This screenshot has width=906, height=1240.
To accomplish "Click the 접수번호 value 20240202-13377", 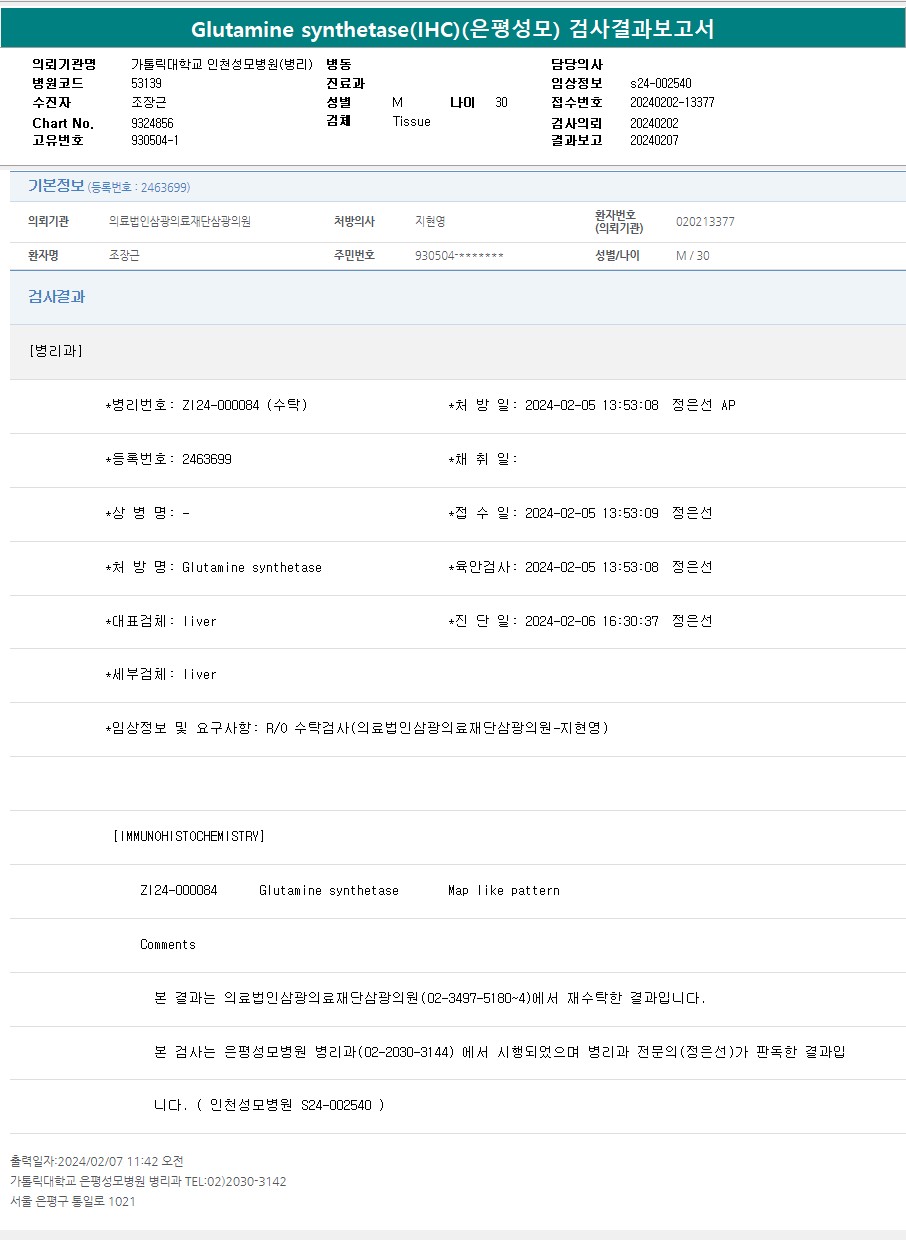I will point(672,102).
